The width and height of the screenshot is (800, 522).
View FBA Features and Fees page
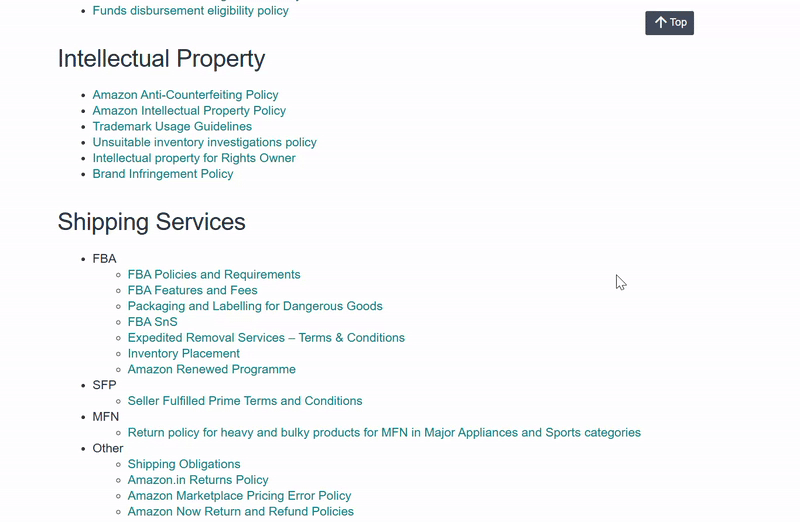192,291
